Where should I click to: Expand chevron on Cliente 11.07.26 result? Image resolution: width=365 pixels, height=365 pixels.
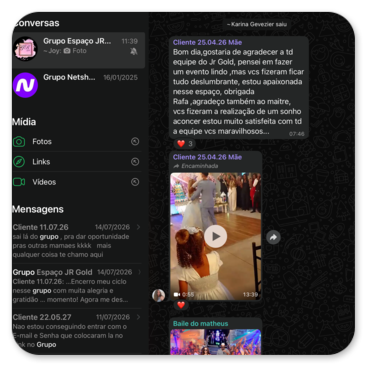click(138, 227)
